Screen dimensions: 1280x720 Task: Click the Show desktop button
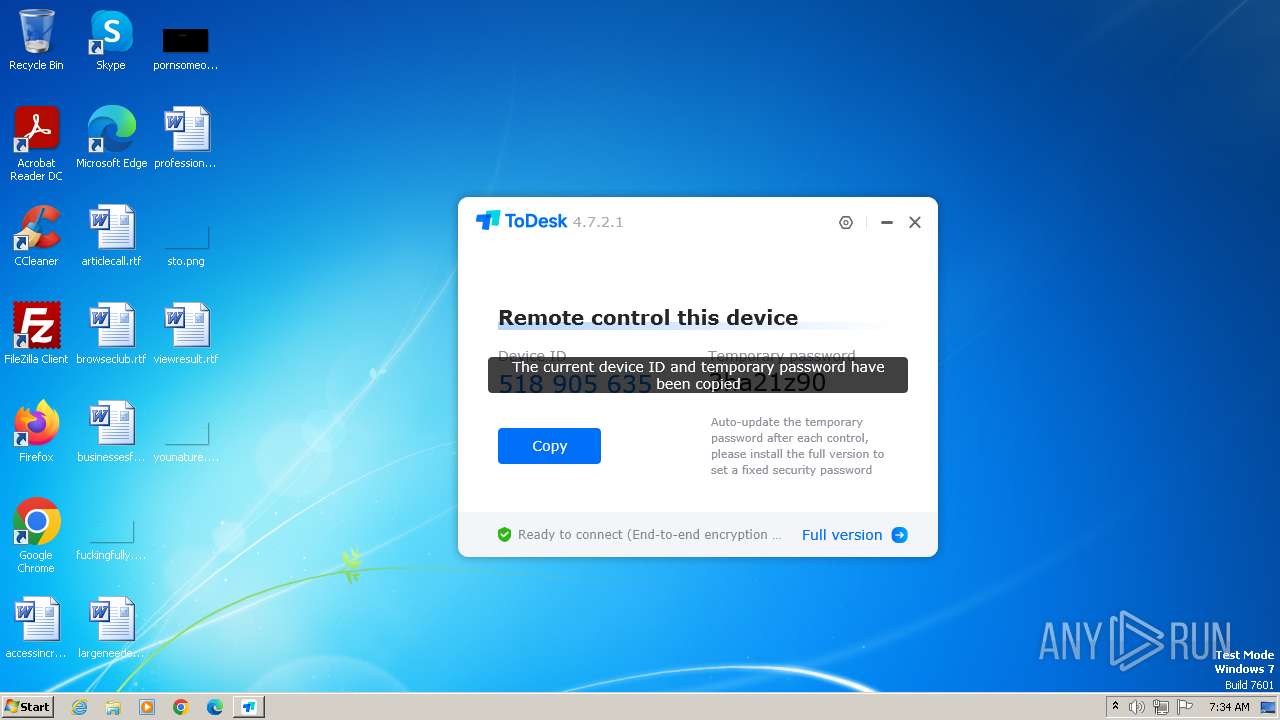1269,707
